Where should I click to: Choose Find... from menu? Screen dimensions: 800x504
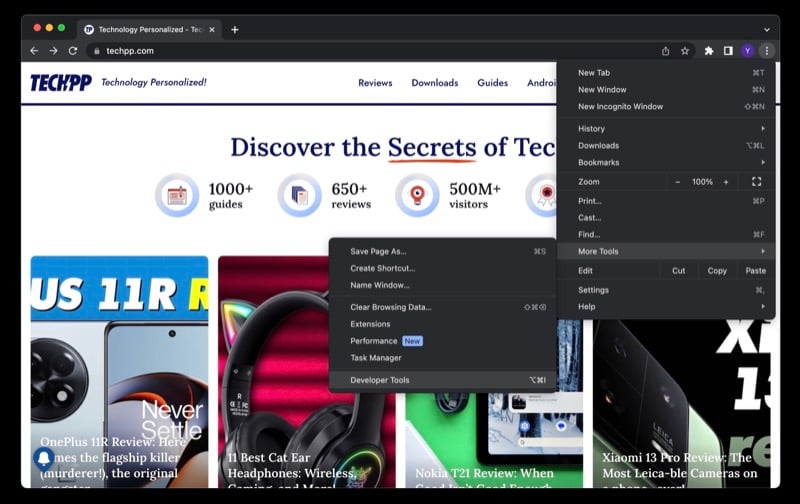click(x=666, y=235)
